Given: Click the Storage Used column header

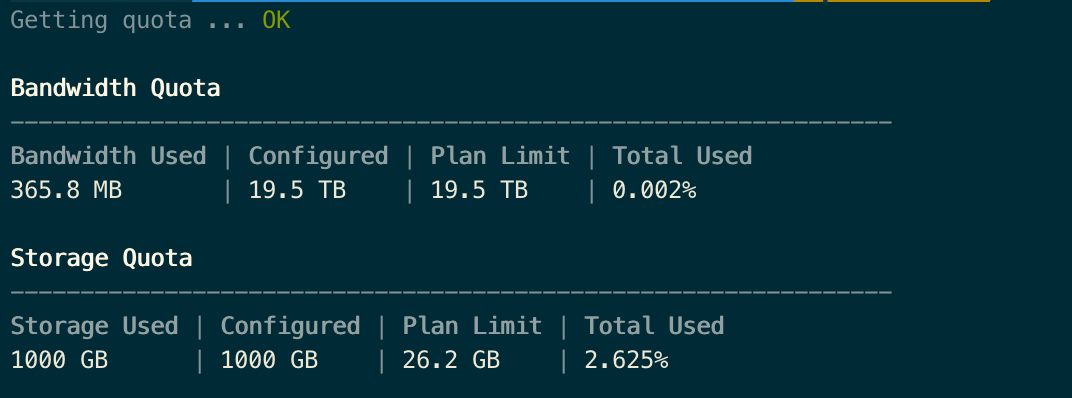Looking at the screenshot, I should 94,326.
